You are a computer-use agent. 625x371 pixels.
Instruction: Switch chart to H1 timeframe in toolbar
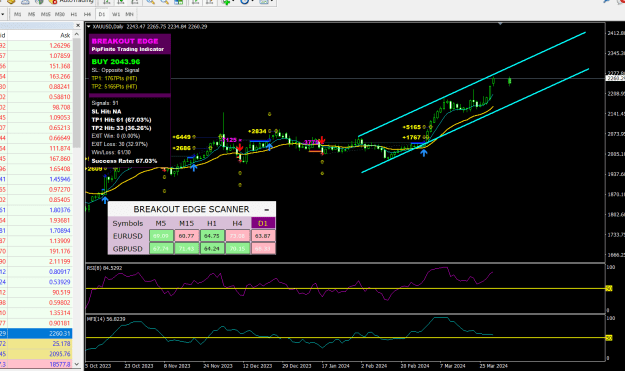click(x=74, y=14)
